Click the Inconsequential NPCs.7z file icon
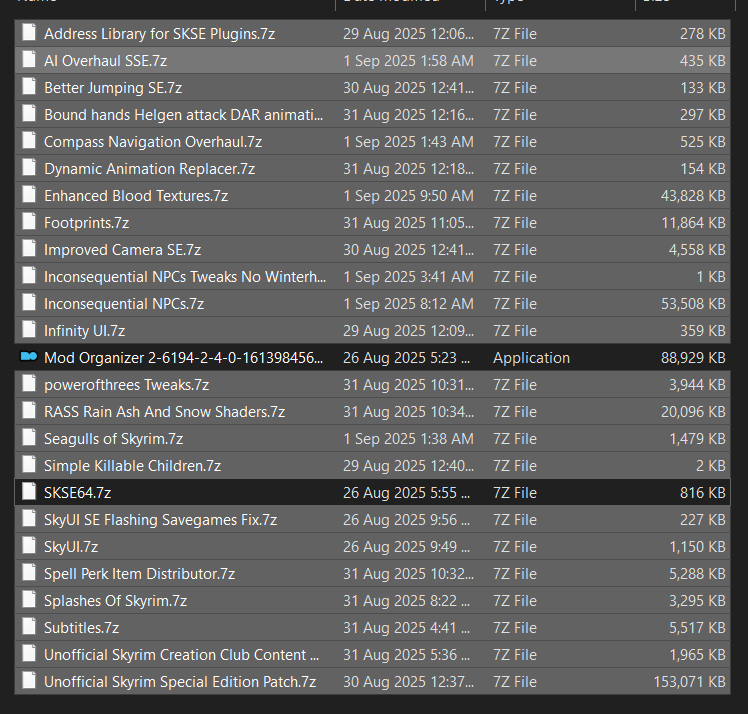 (x=29, y=303)
